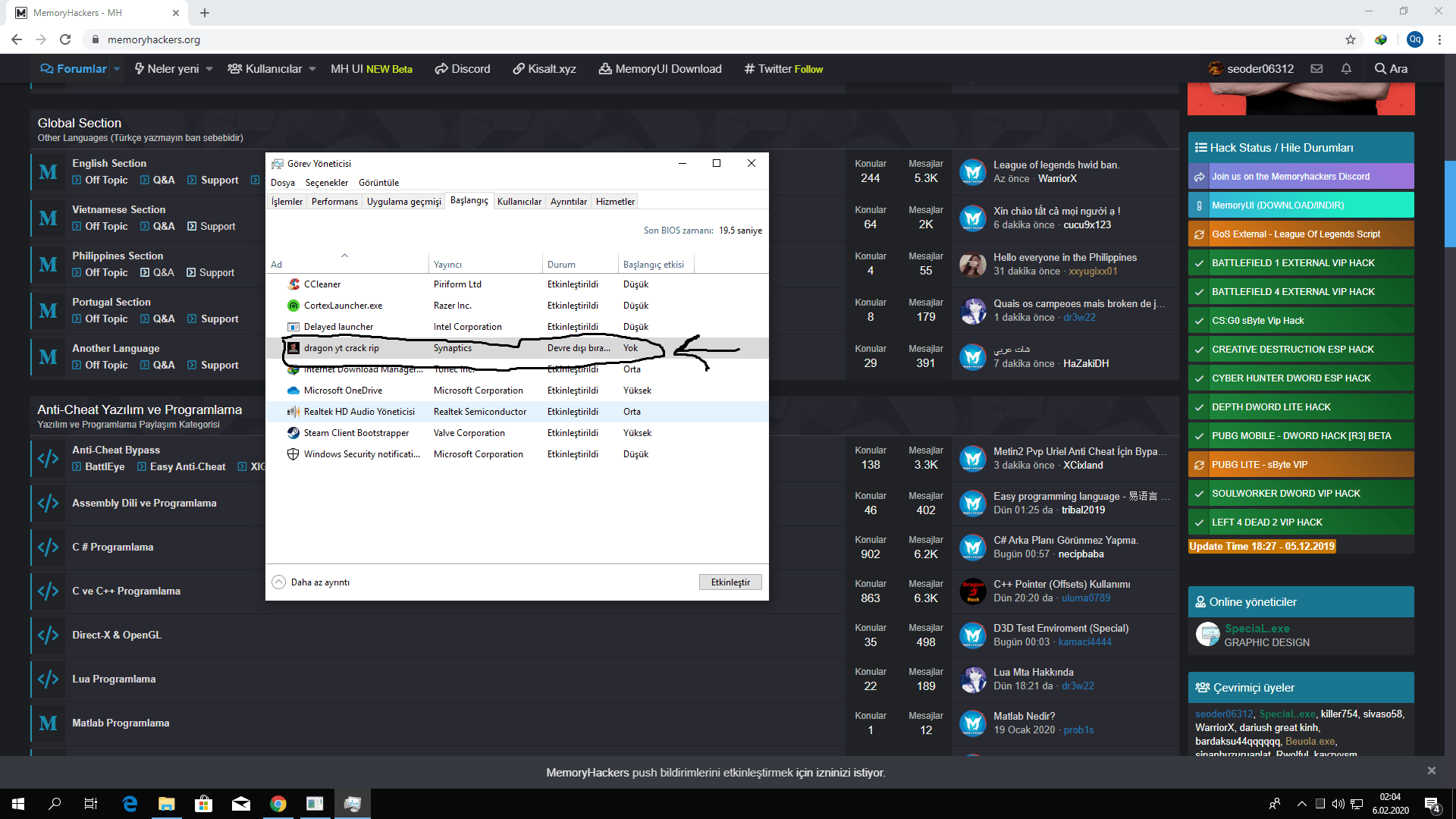Screen dimensions: 1456x819
Task: Open the conversations envelope icon in forum navbar
Action: pyautogui.click(x=1316, y=69)
